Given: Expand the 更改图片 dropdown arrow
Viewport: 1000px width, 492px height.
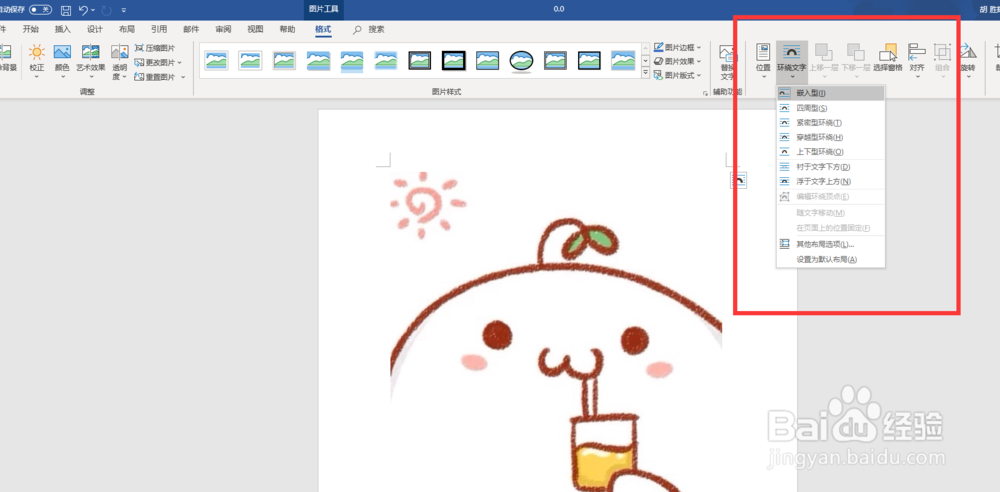Looking at the screenshot, I should [179, 63].
